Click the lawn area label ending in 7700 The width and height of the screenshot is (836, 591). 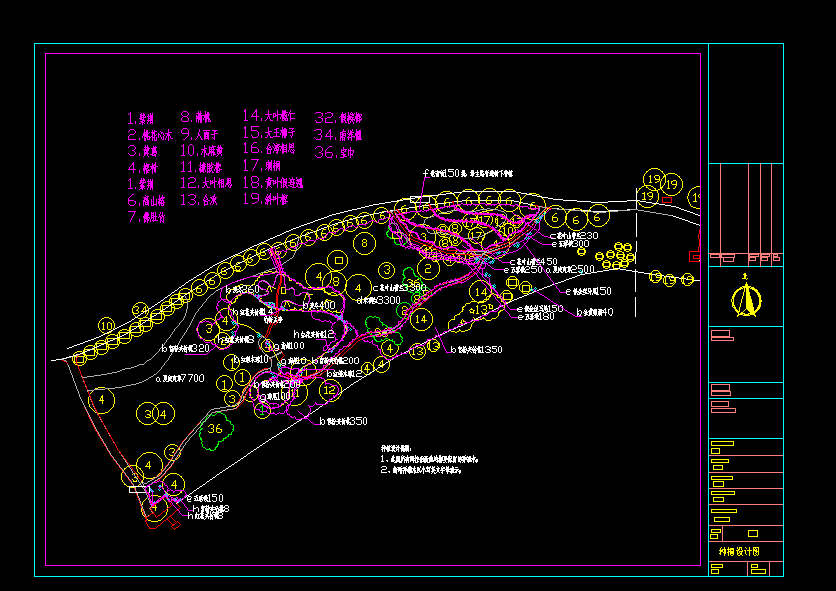click(180, 378)
